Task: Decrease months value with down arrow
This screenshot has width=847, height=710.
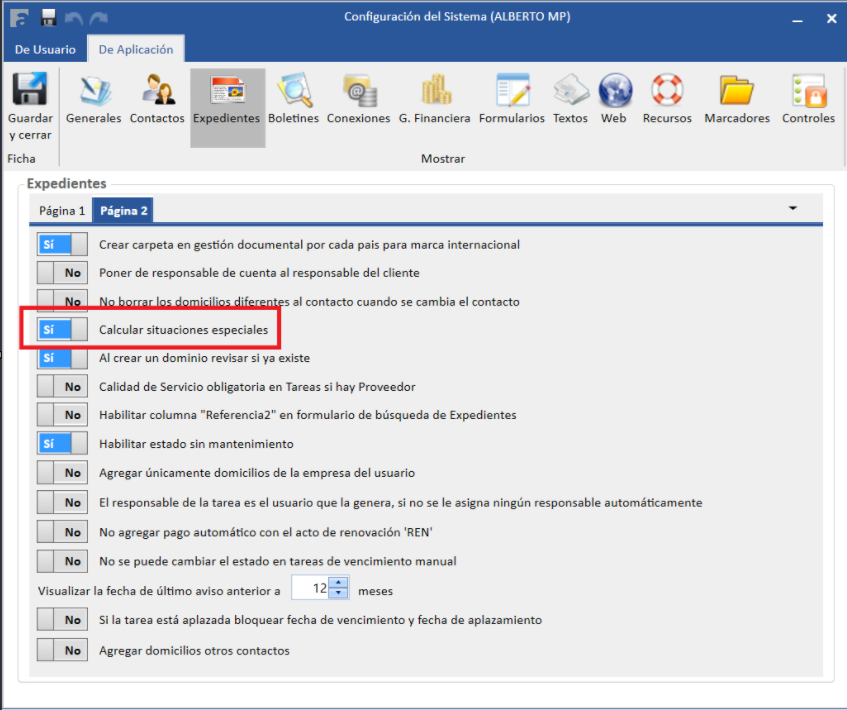Action: click(x=340, y=594)
